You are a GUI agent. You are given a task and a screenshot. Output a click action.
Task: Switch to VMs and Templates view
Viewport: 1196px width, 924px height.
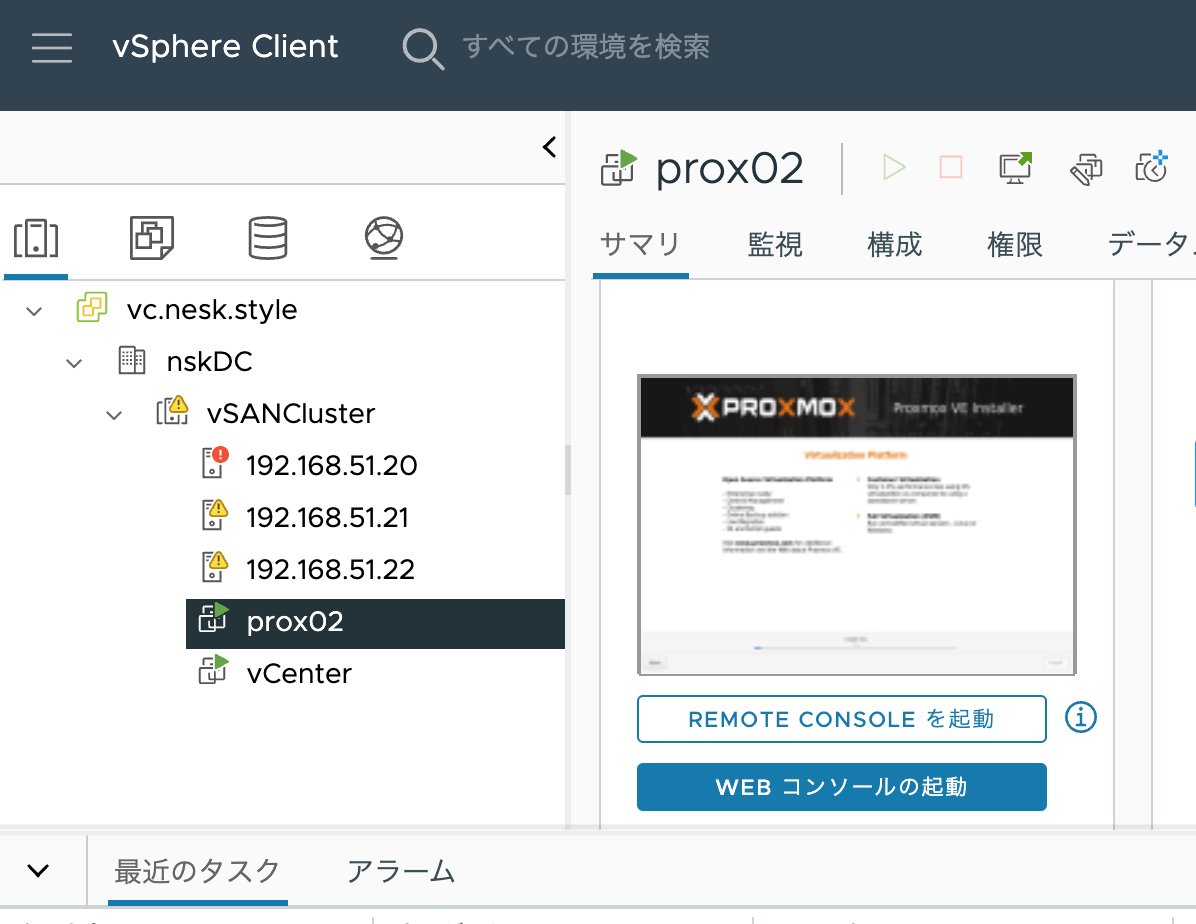pos(152,238)
